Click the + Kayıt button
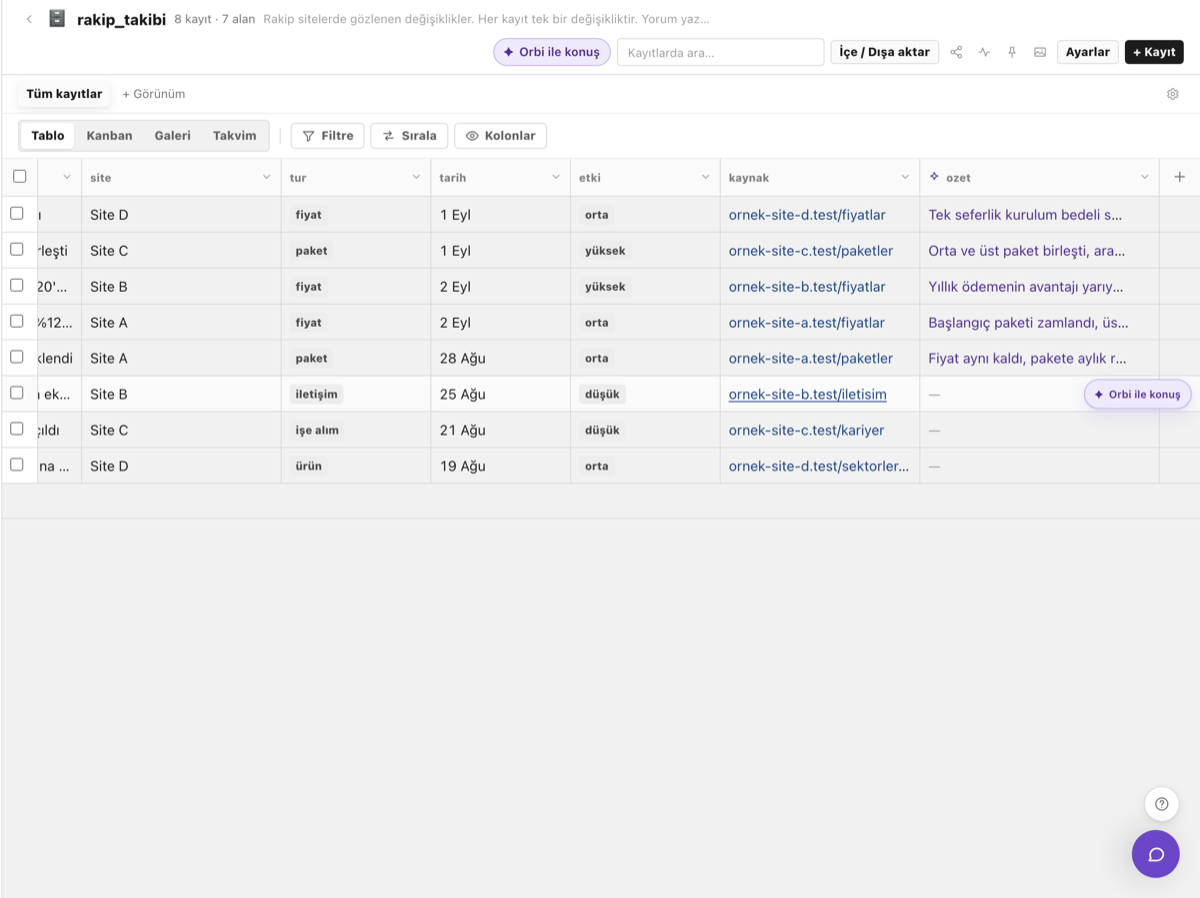This screenshot has width=1200, height=898. click(x=1154, y=52)
